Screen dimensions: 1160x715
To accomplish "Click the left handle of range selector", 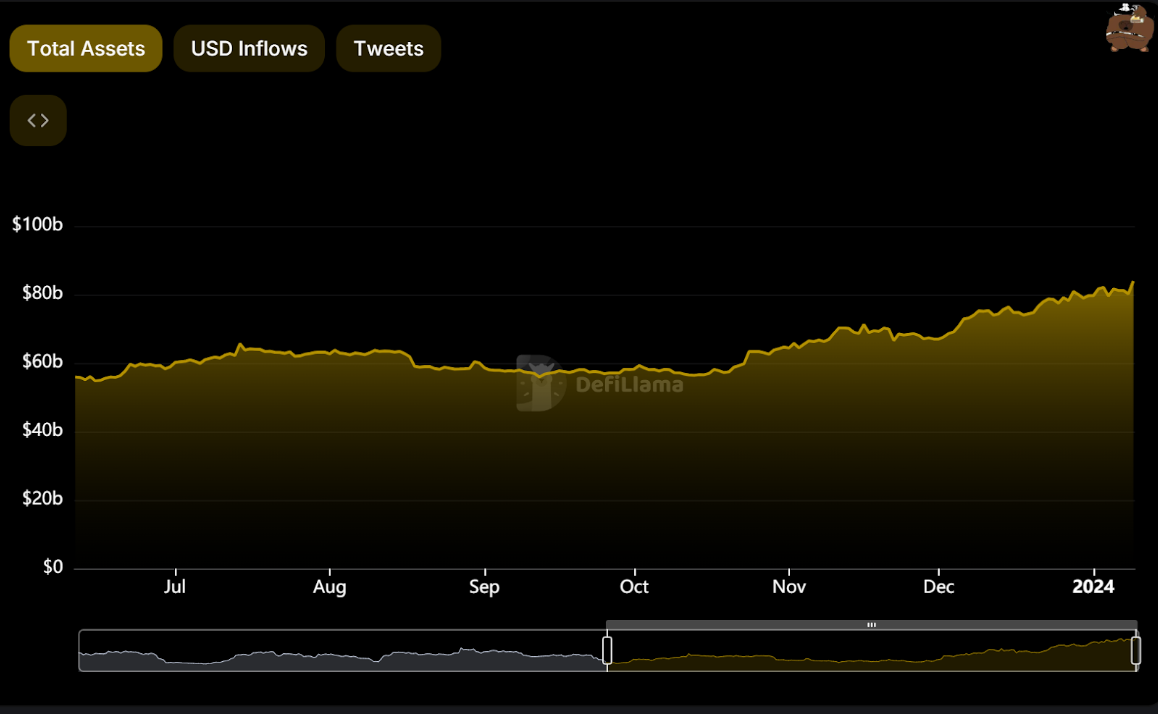I will coord(607,651).
